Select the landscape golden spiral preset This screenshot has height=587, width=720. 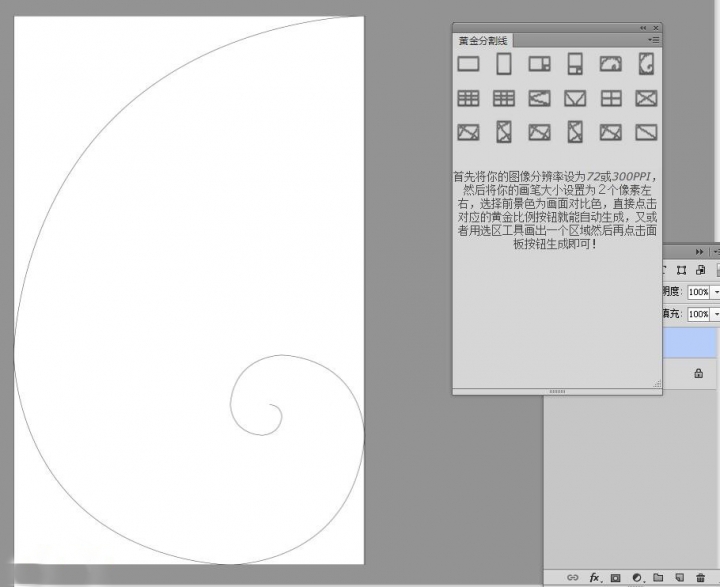tap(611, 64)
